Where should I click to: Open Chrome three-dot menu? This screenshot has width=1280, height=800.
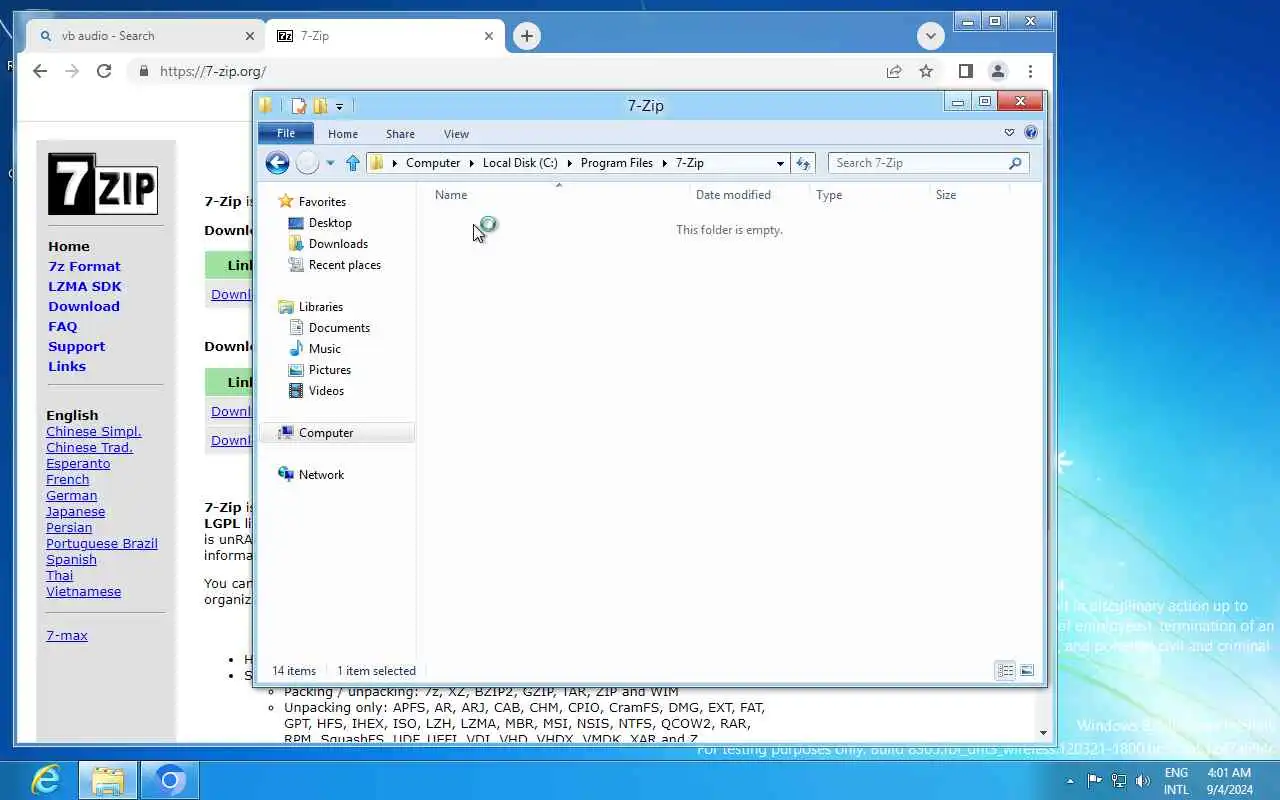(x=1030, y=71)
